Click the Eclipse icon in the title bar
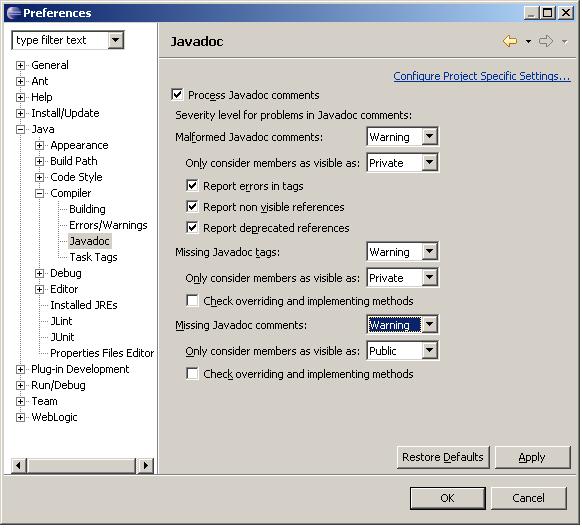Viewport: 582px width, 528px height. [13, 13]
